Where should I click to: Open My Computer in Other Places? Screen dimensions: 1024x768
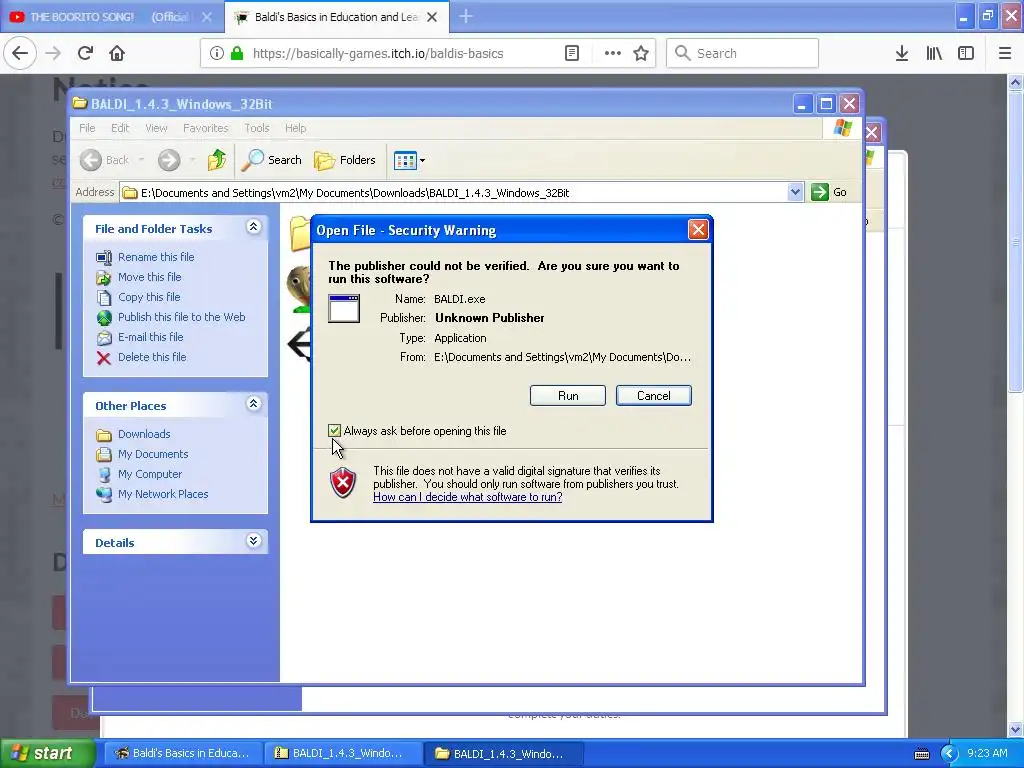click(150, 474)
